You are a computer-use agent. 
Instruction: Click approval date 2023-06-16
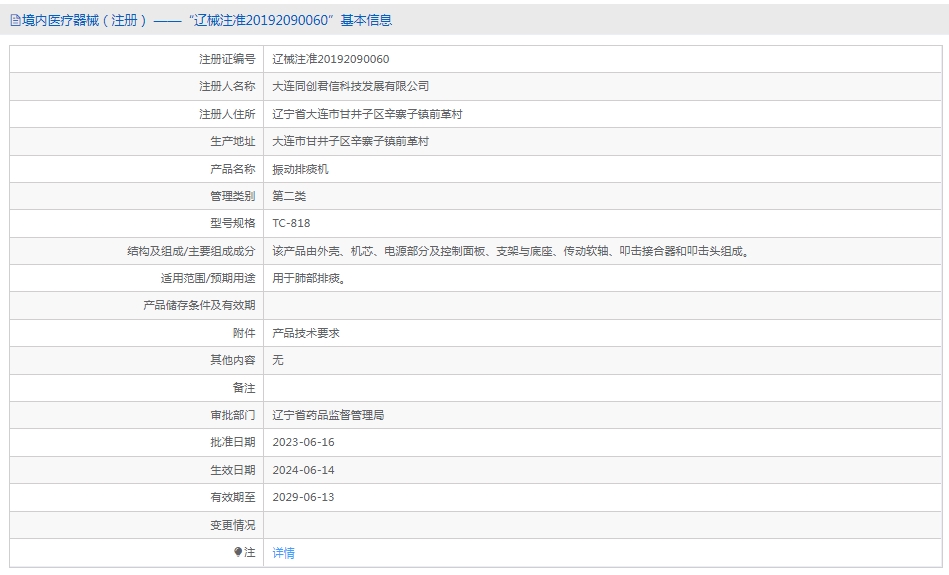[303, 442]
